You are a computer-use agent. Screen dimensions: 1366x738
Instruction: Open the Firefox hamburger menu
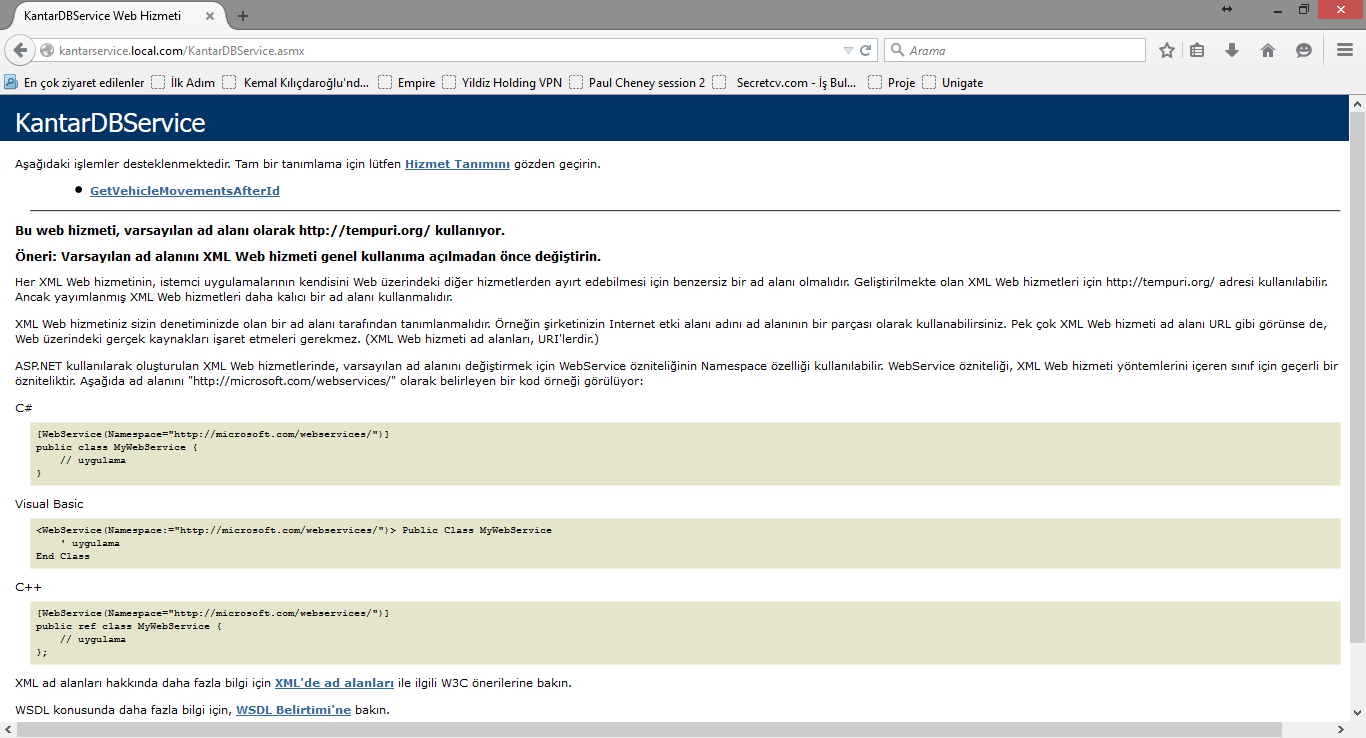[1345, 50]
